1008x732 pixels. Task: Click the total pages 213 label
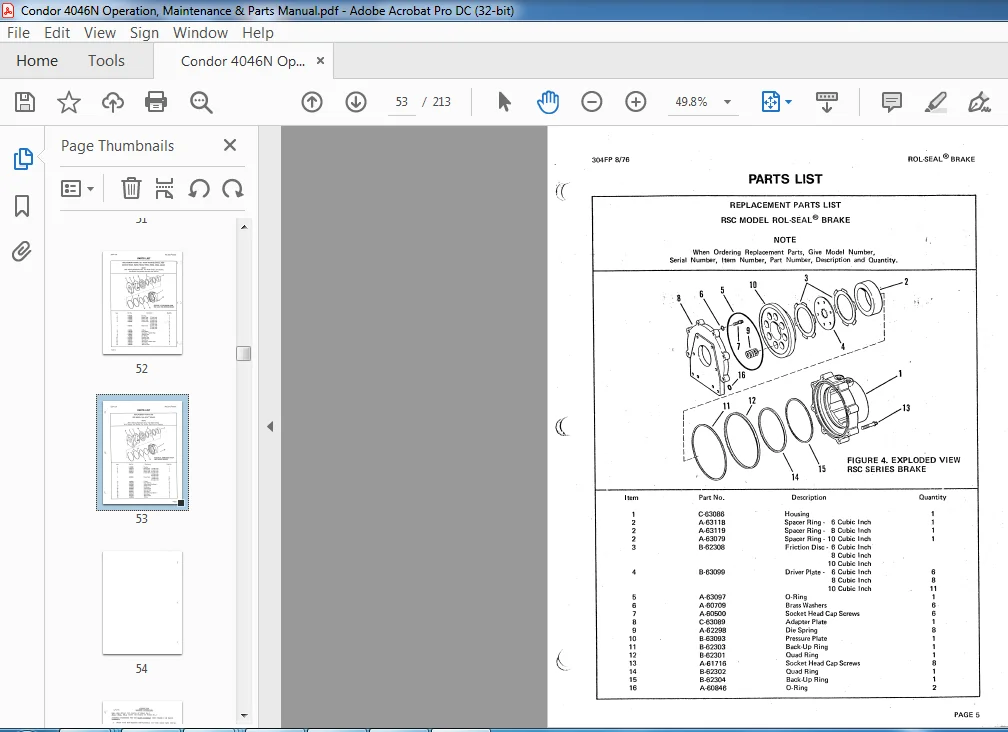[x=442, y=102]
